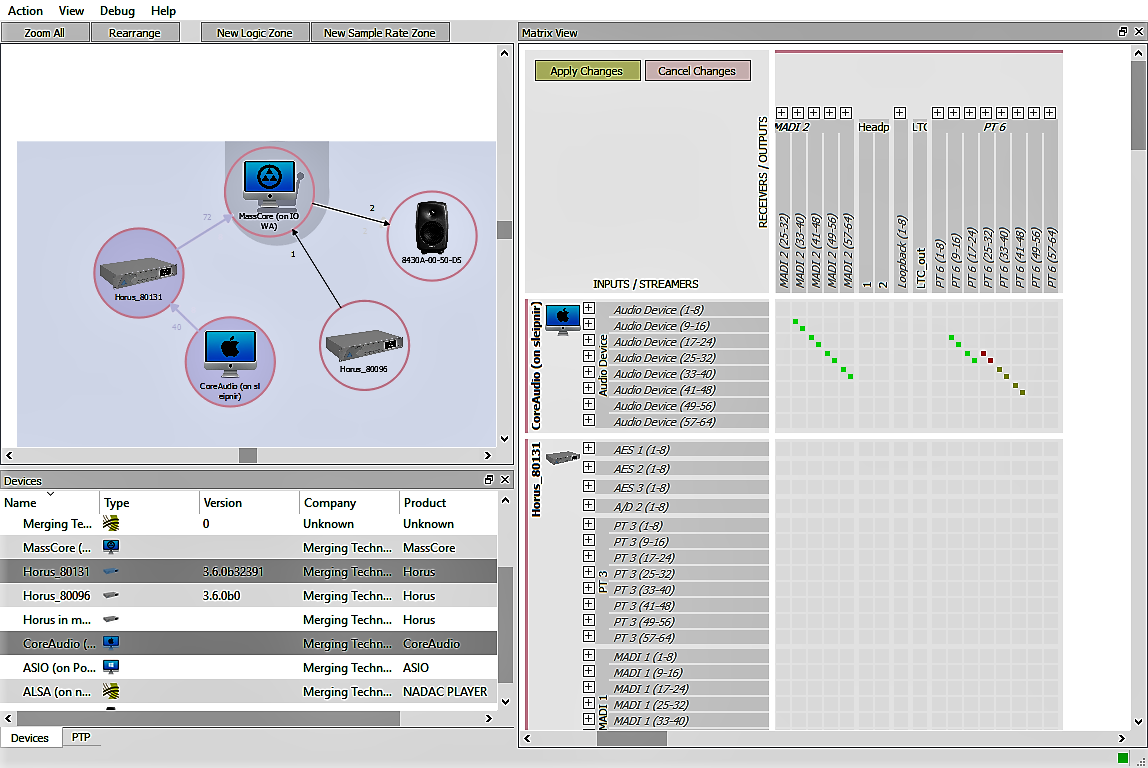
Task: Select the MassCore node in the network view
Action: (269, 192)
